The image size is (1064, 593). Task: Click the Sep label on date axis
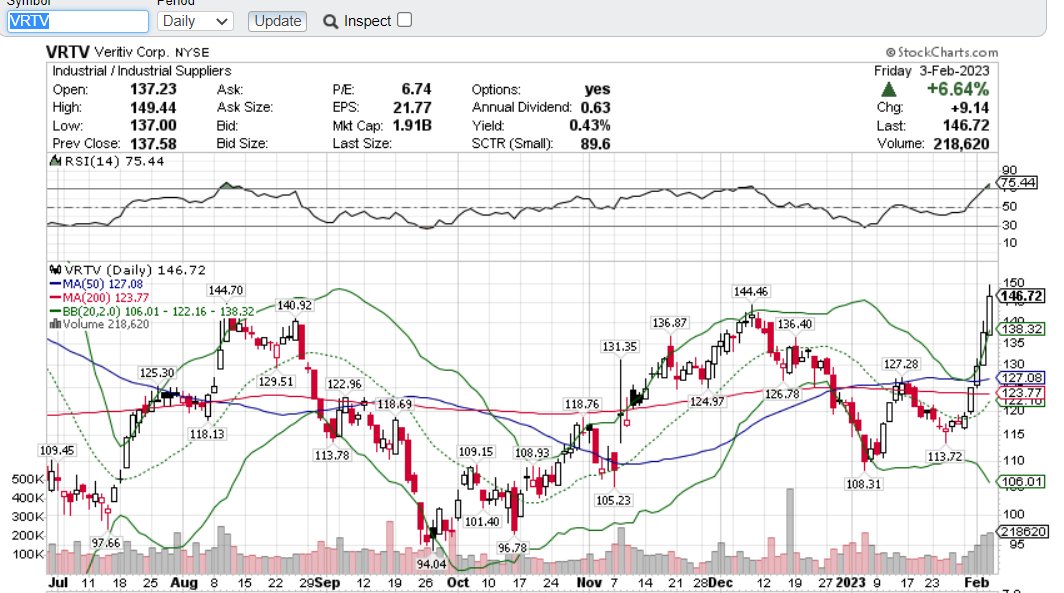(x=327, y=583)
